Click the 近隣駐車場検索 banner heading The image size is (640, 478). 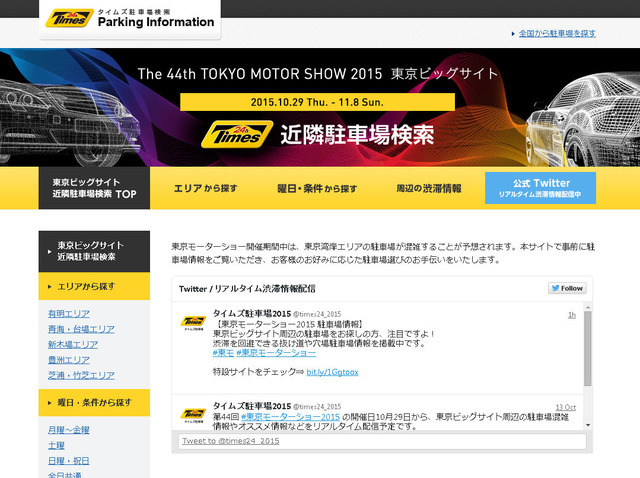(357, 135)
